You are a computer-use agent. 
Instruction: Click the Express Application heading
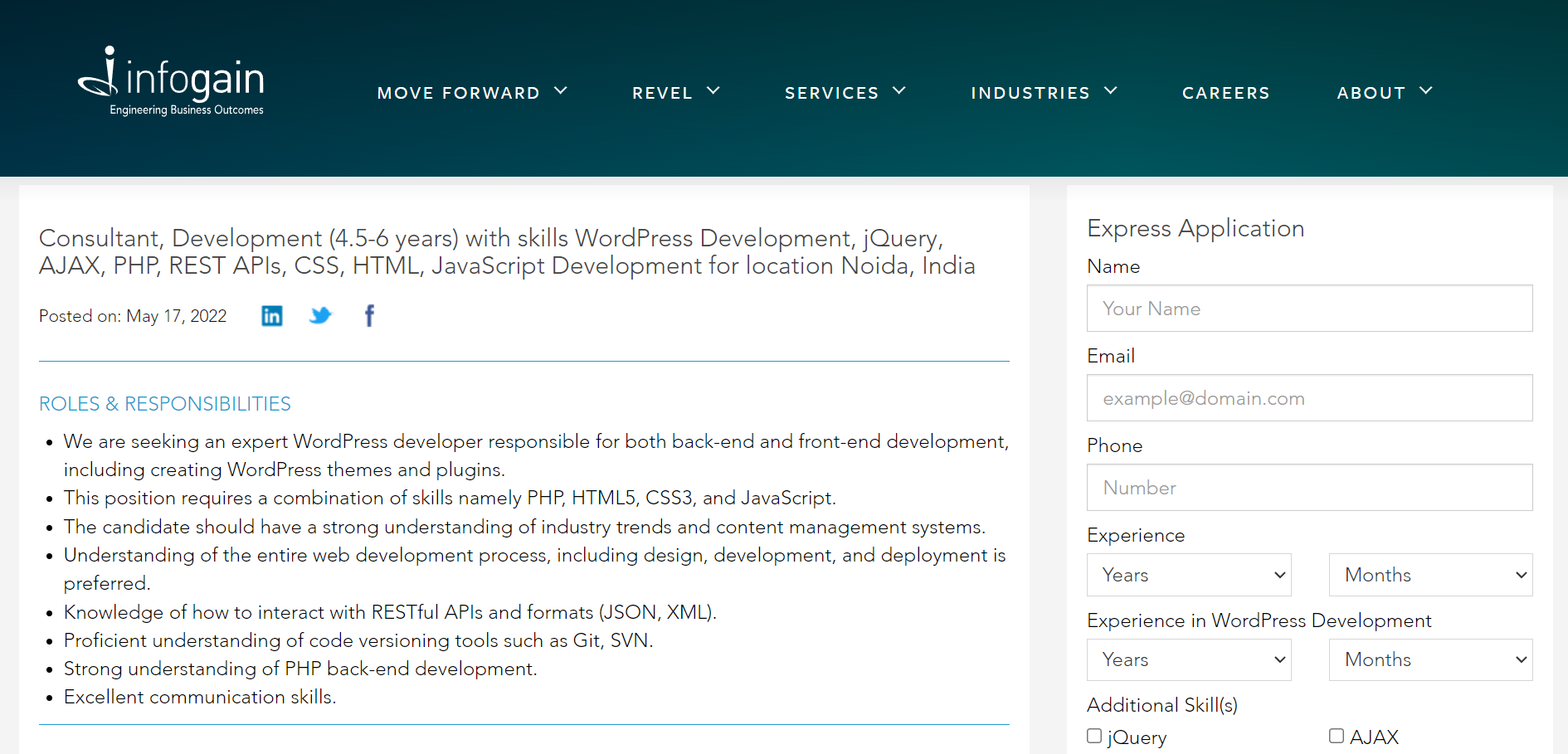[1195, 228]
